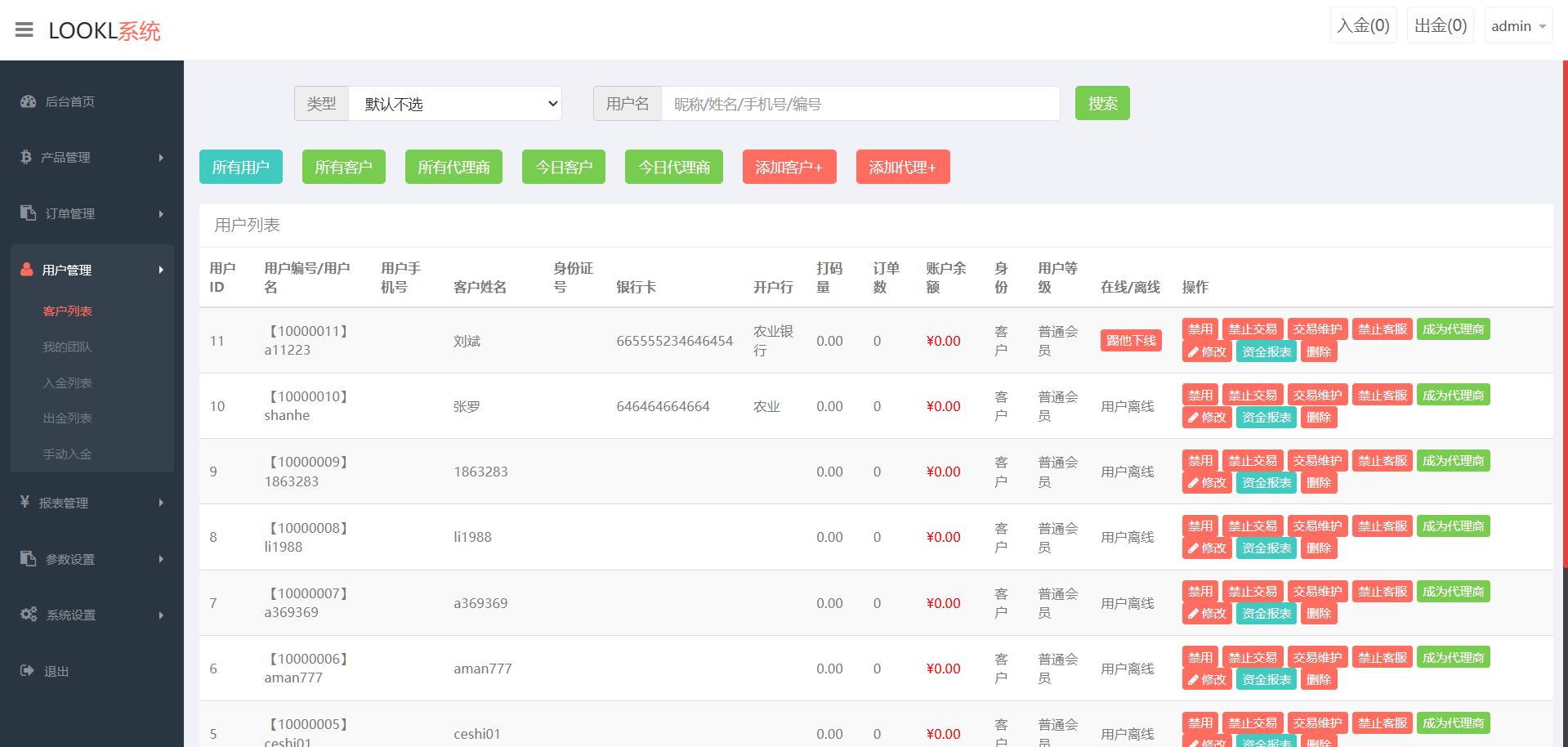Open the 类型 dropdown 默认不选
The height and width of the screenshot is (747, 1568).
click(454, 104)
